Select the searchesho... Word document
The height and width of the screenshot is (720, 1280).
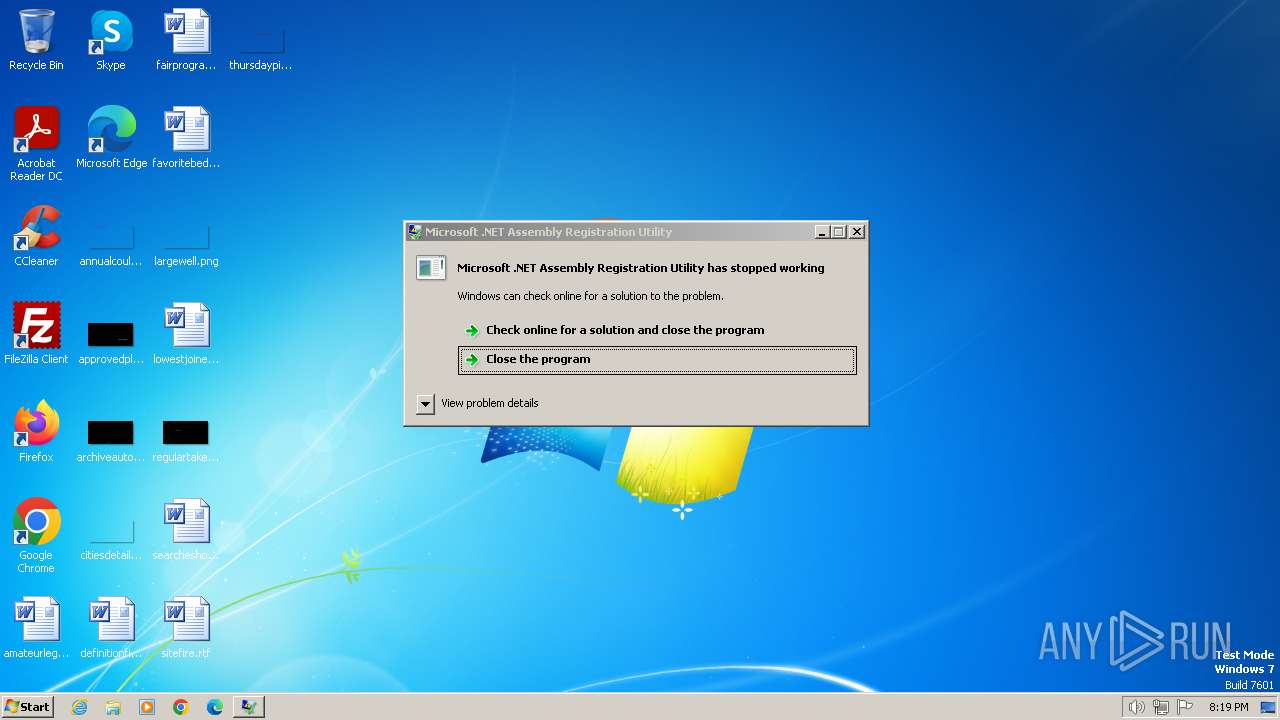186,530
